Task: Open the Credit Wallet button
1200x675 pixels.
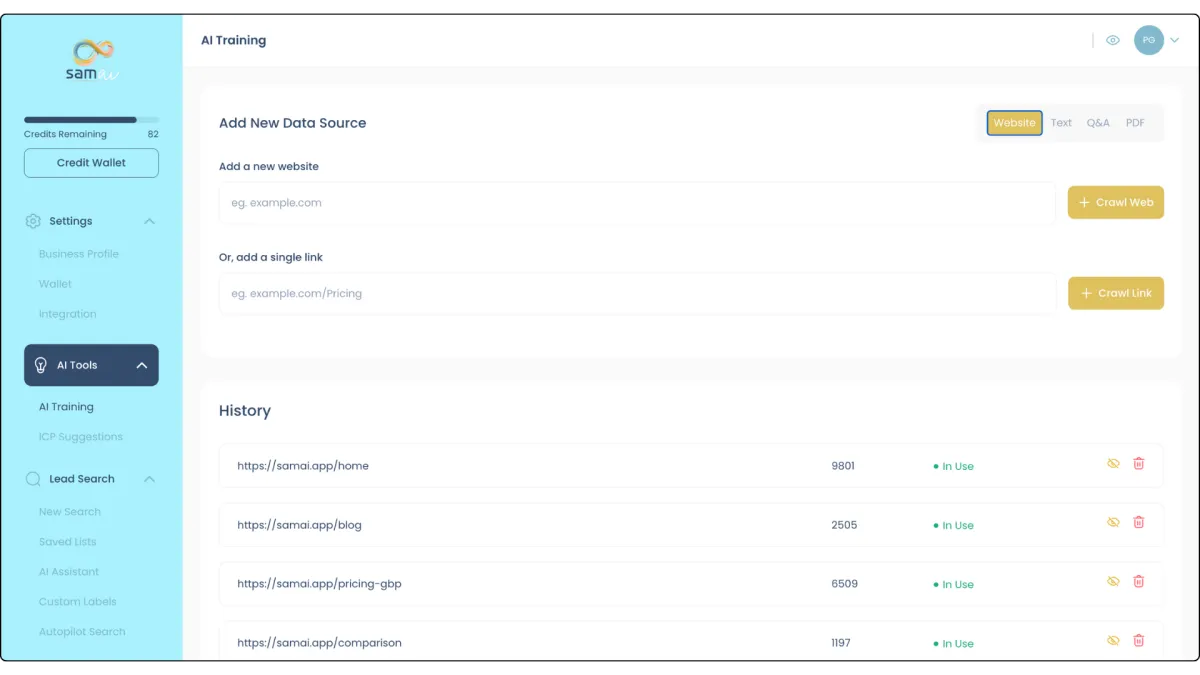Action: point(91,163)
